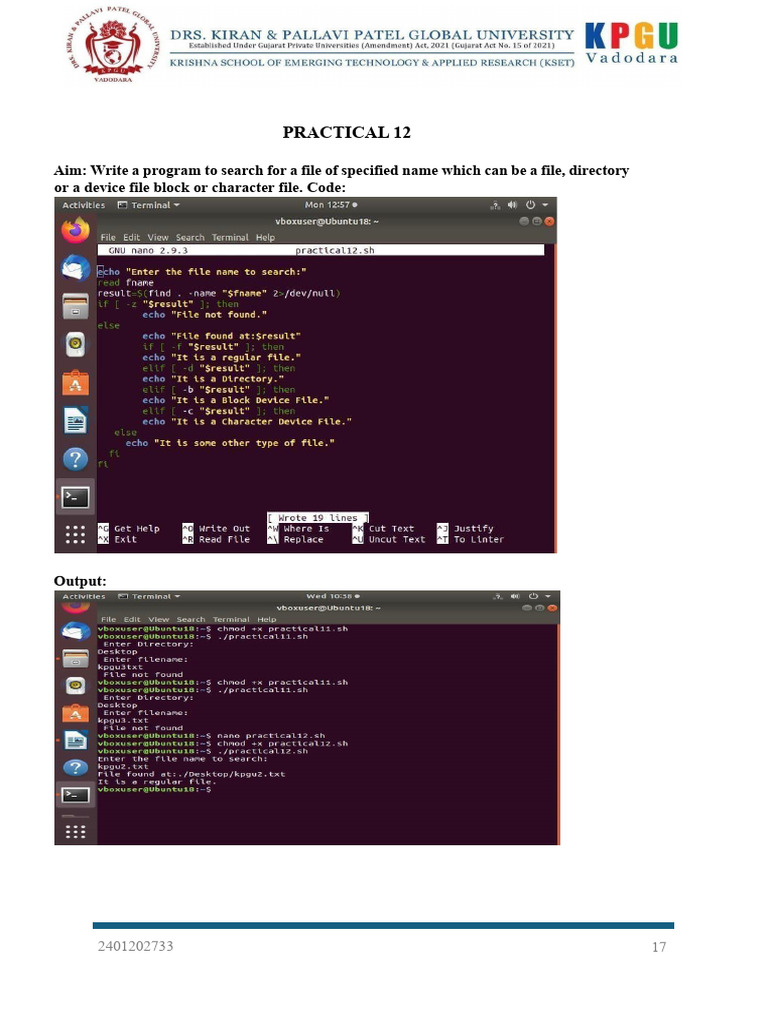Click the university crest emblem
Screen dimensions: 768x1024
click(x=112, y=46)
